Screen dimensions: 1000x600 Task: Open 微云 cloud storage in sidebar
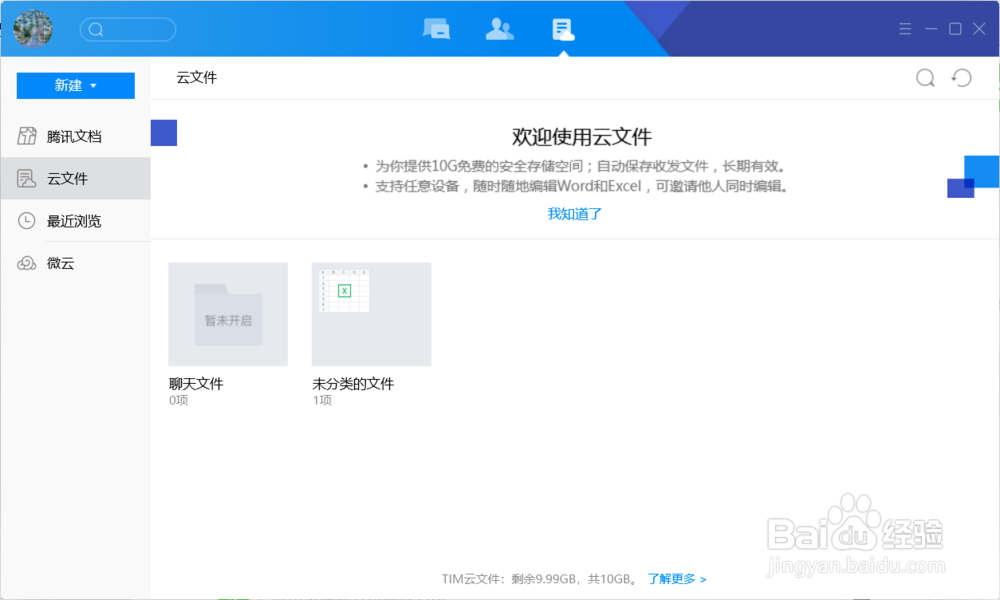point(60,263)
